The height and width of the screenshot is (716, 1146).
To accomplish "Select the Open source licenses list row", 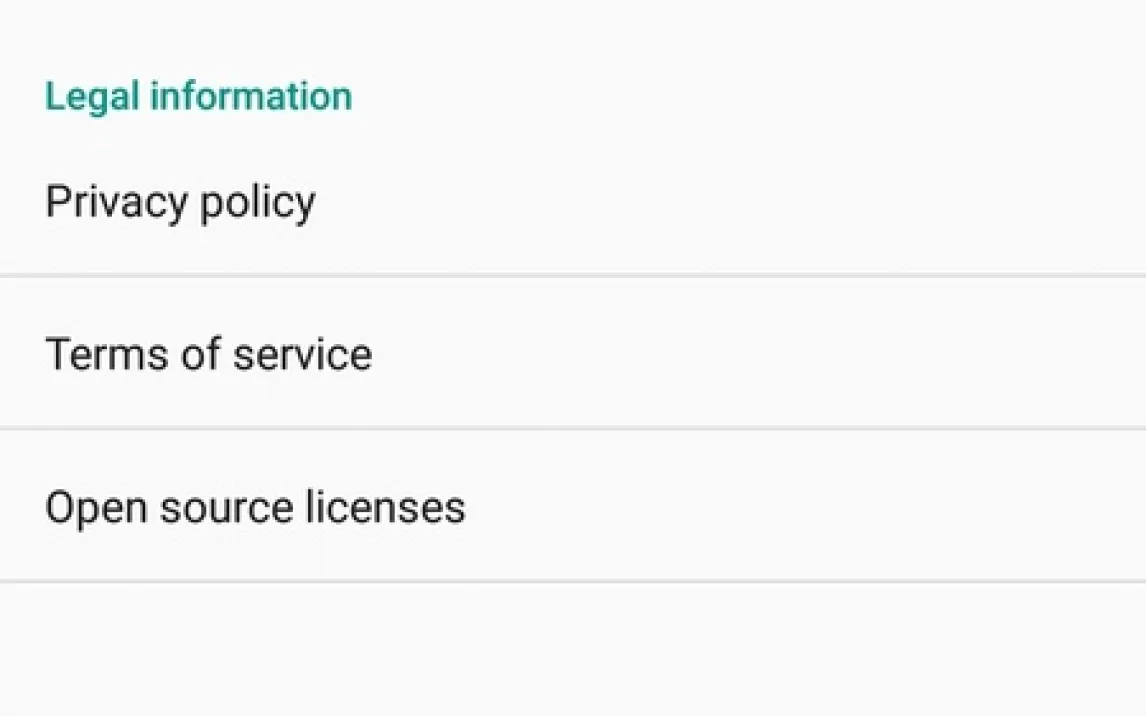I will pos(573,507).
